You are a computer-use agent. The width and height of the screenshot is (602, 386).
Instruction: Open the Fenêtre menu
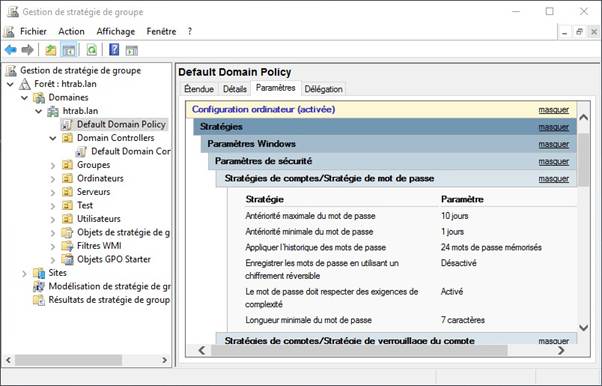(x=161, y=31)
